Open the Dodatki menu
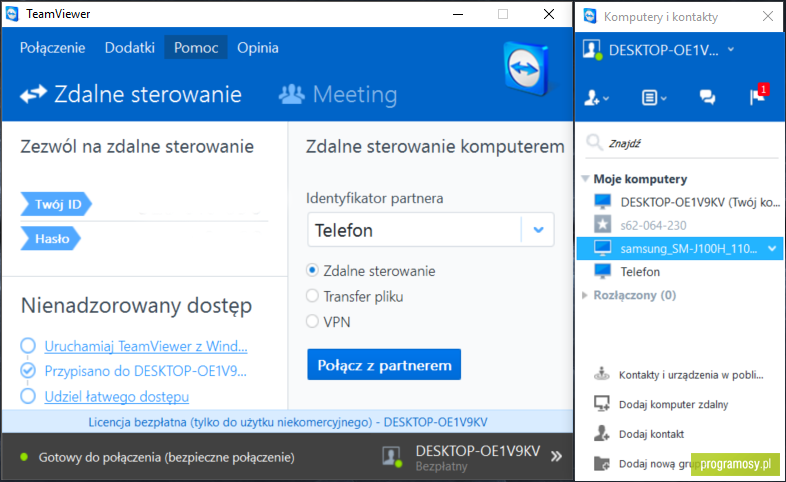 click(x=129, y=48)
